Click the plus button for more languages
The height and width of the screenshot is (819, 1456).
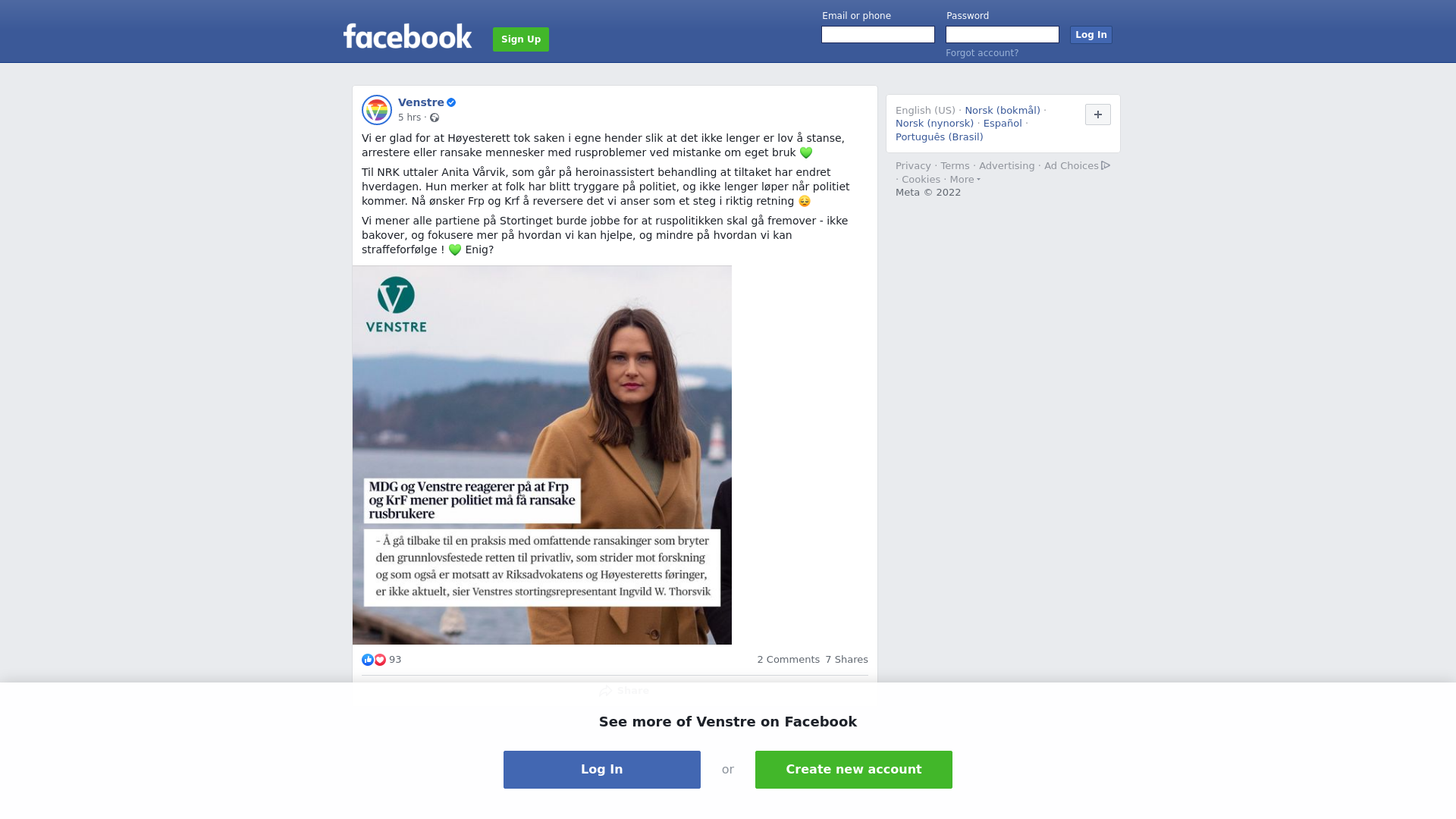point(1098,115)
